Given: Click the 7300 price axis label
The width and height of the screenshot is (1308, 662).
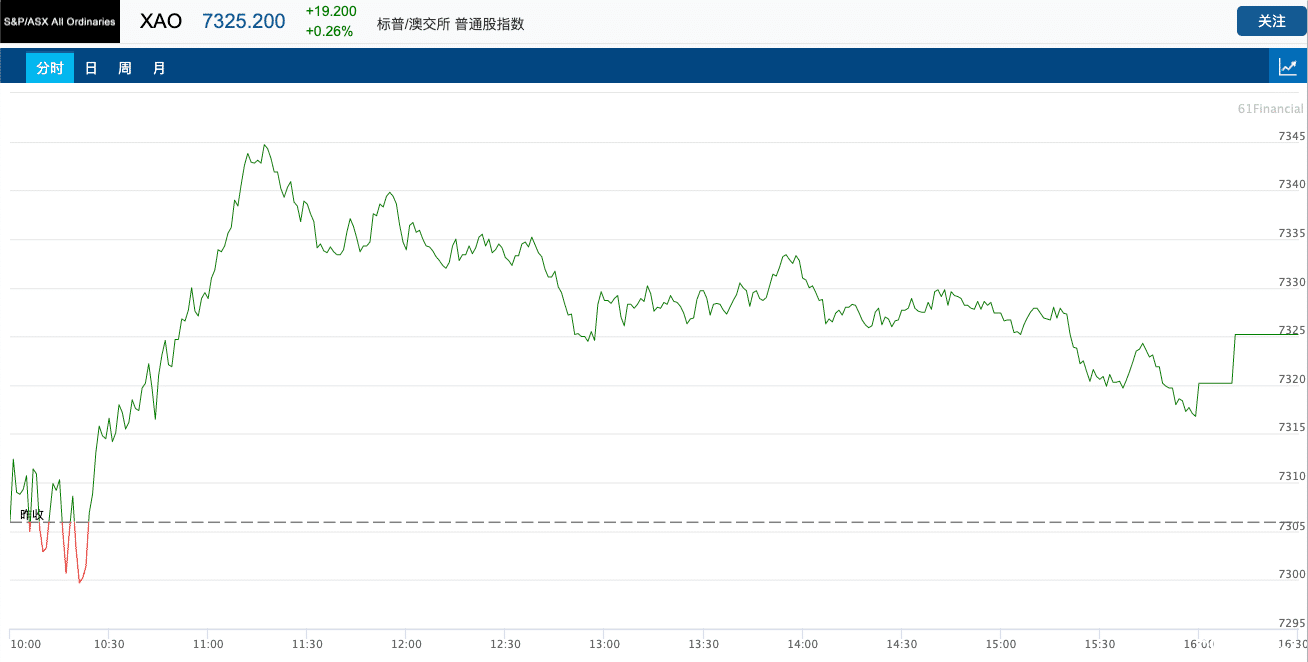Looking at the screenshot, I should [x=1292, y=574].
